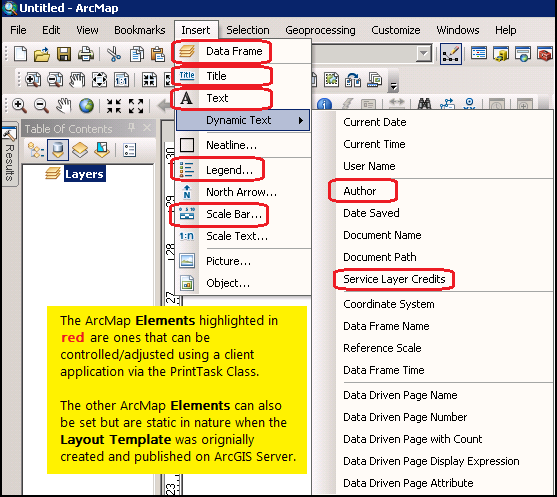
Task: Click List By Selection icon
Action: (x=102, y=150)
